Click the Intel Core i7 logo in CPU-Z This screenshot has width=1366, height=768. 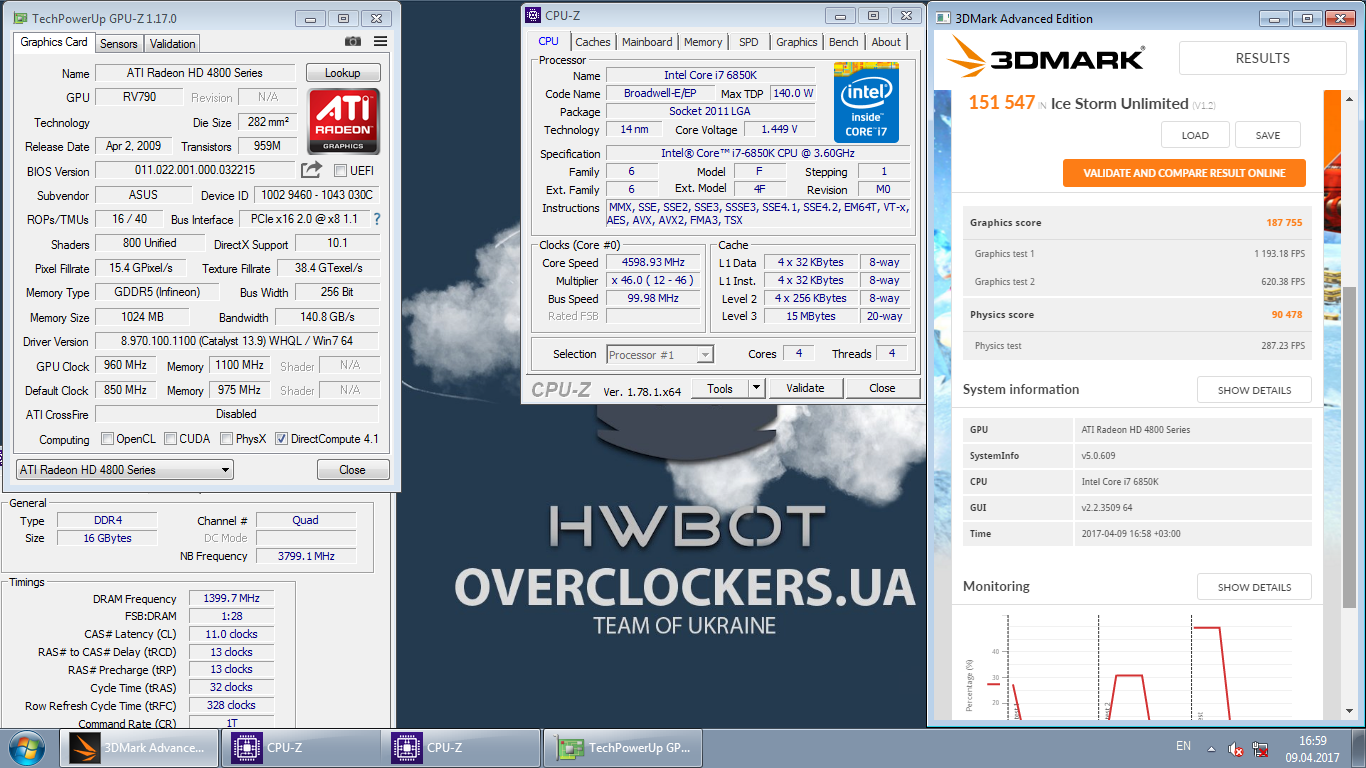866,102
